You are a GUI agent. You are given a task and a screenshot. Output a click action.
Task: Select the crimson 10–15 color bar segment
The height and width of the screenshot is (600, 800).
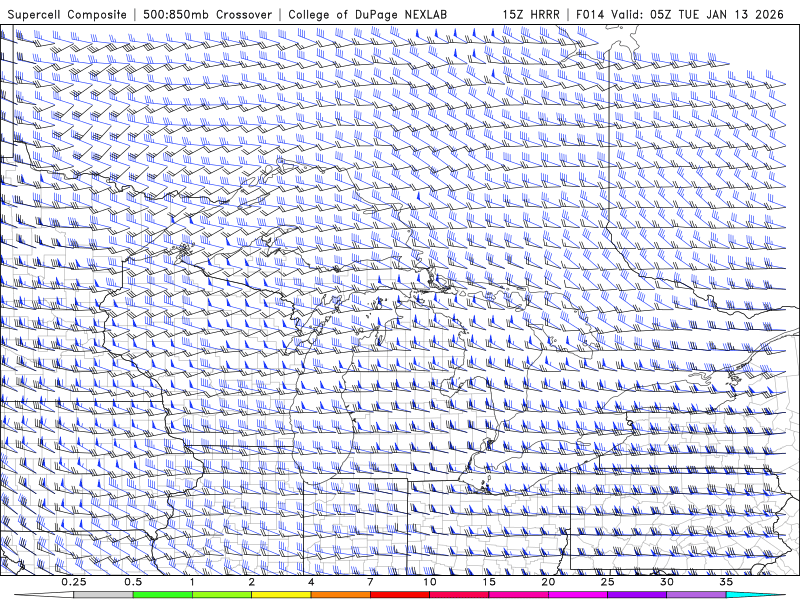pyautogui.click(x=459, y=595)
